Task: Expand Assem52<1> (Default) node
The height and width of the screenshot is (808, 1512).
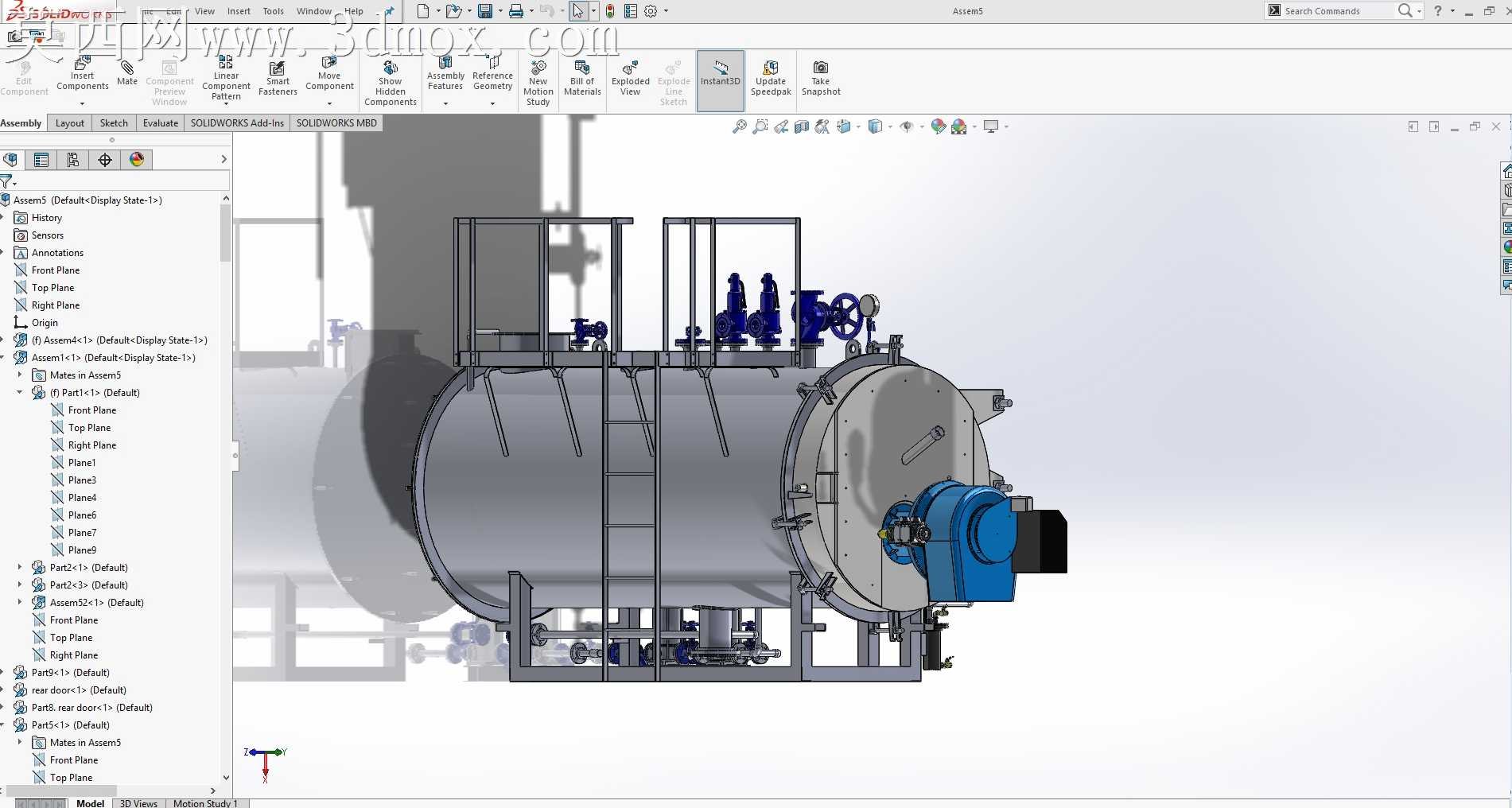Action: tap(20, 602)
